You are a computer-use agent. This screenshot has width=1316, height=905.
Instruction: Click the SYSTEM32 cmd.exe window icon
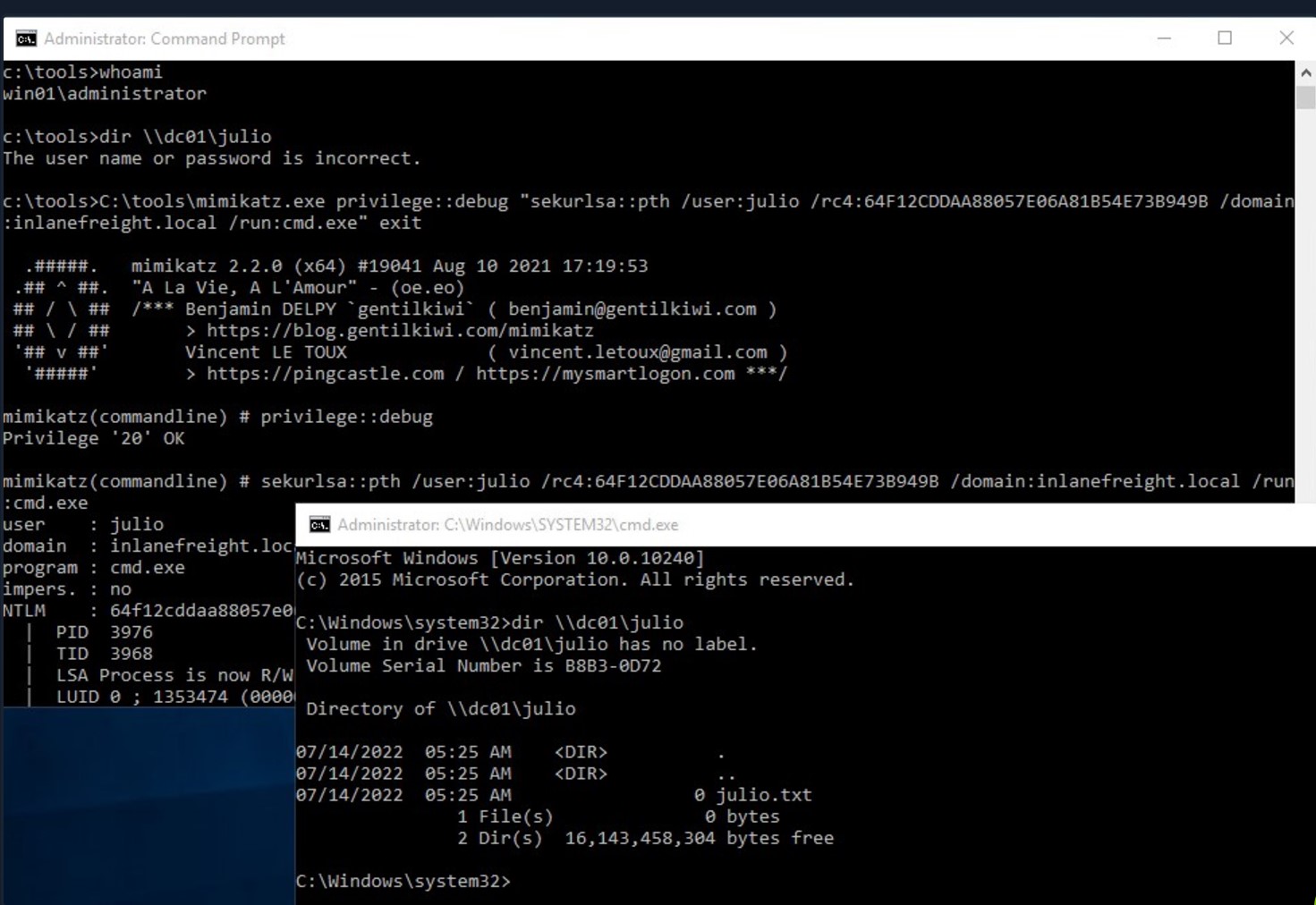click(319, 525)
